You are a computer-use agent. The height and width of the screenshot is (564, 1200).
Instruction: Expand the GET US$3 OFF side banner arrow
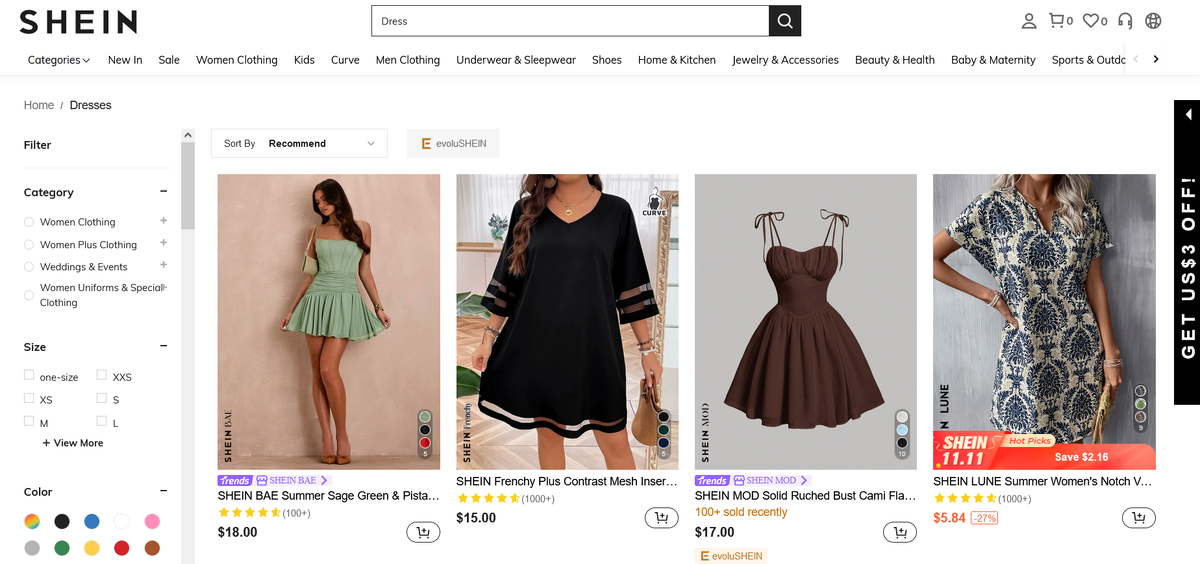pos(1188,114)
